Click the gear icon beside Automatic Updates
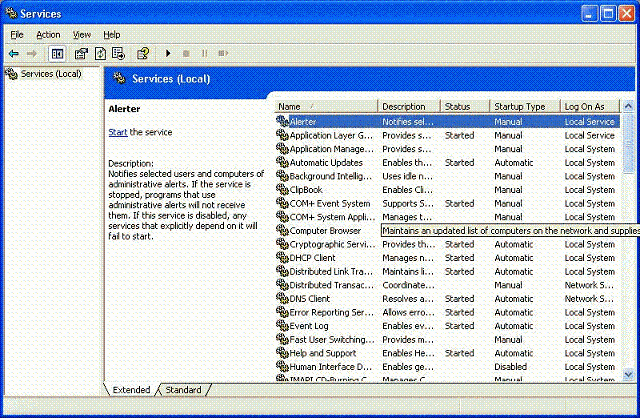Screen dimensions: 640x418 point(282,162)
